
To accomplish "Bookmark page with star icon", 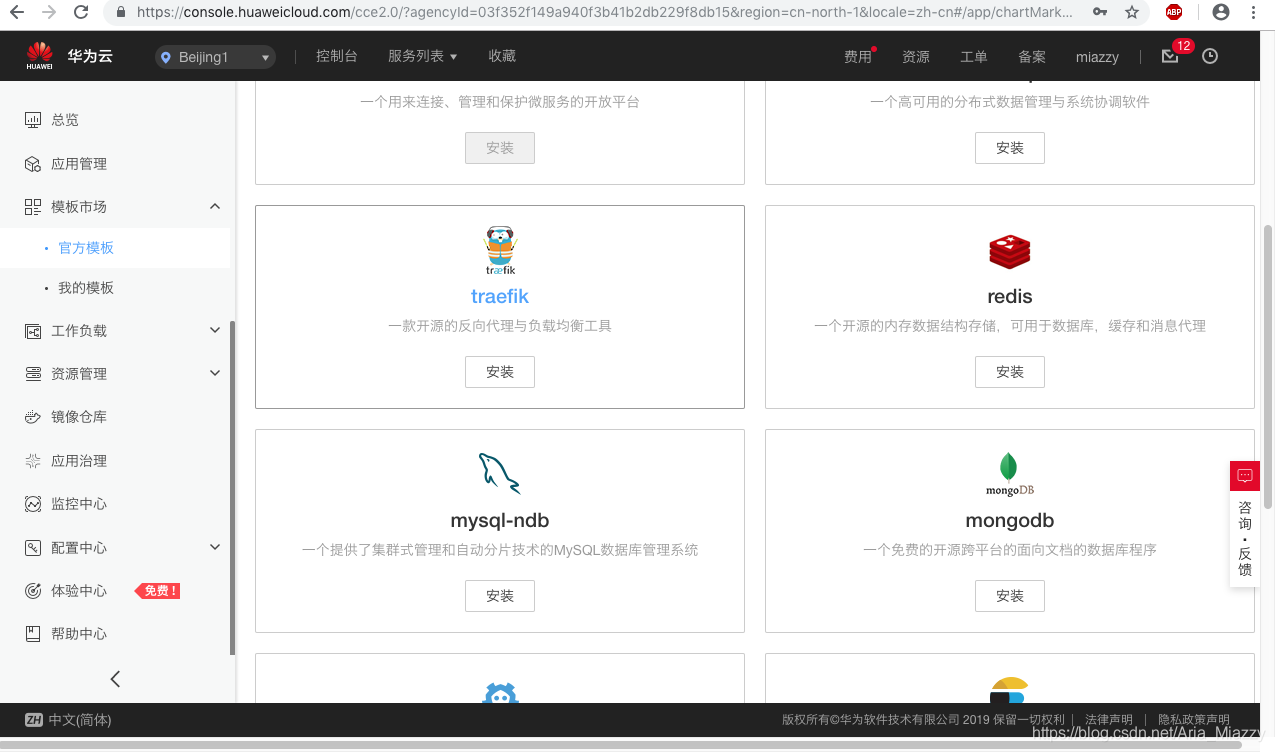I will [x=1131, y=12].
